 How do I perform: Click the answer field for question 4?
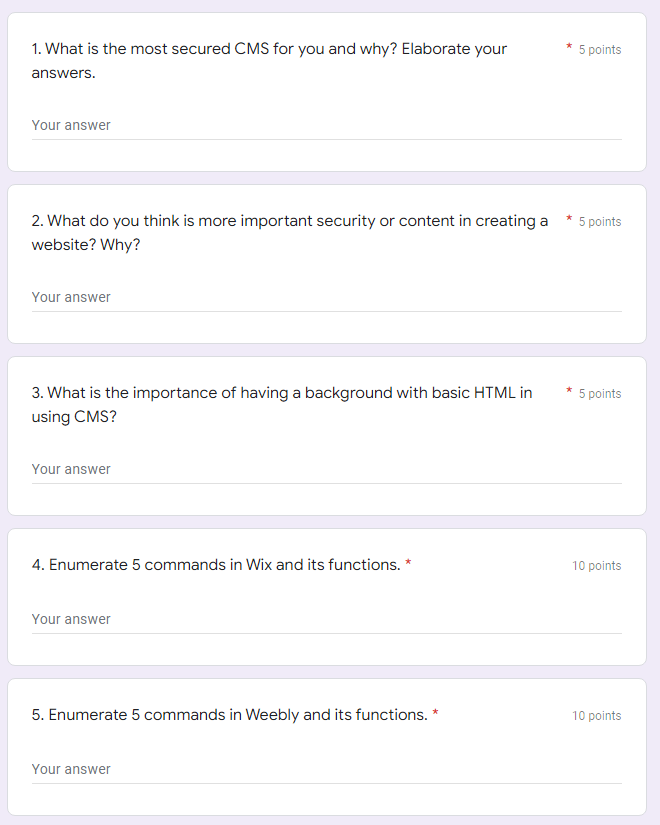point(326,618)
